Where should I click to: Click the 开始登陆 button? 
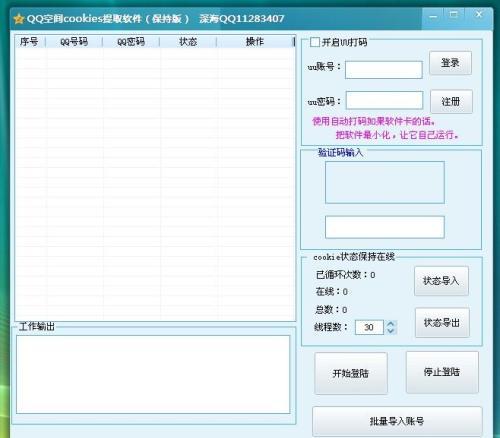click(x=351, y=373)
